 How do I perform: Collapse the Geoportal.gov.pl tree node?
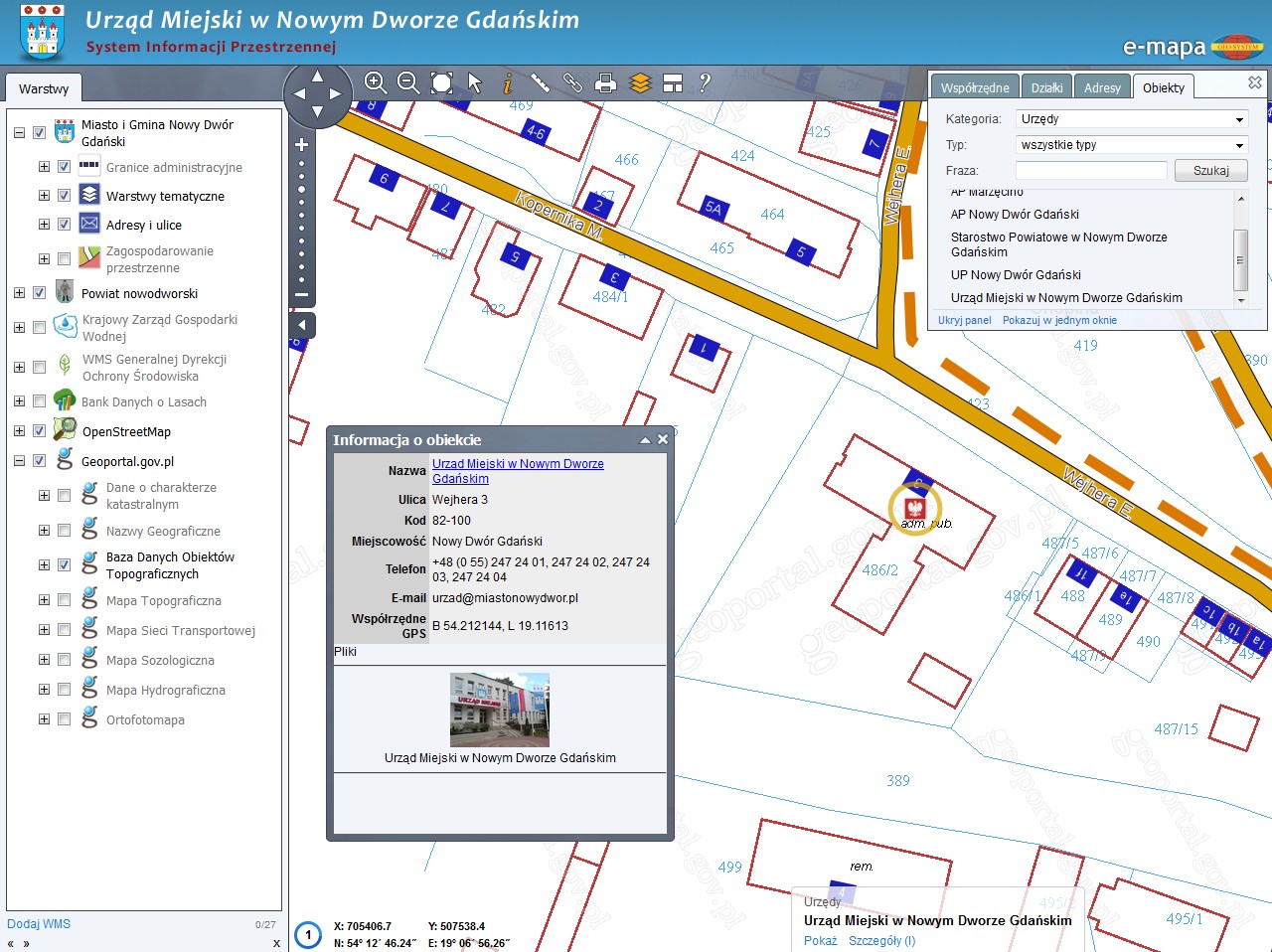(x=19, y=461)
